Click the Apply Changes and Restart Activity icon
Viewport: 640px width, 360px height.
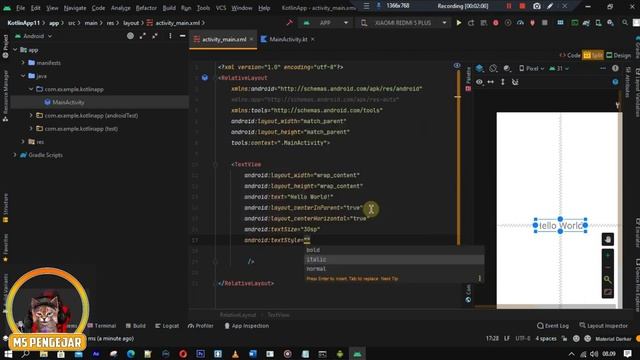tap(471, 23)
